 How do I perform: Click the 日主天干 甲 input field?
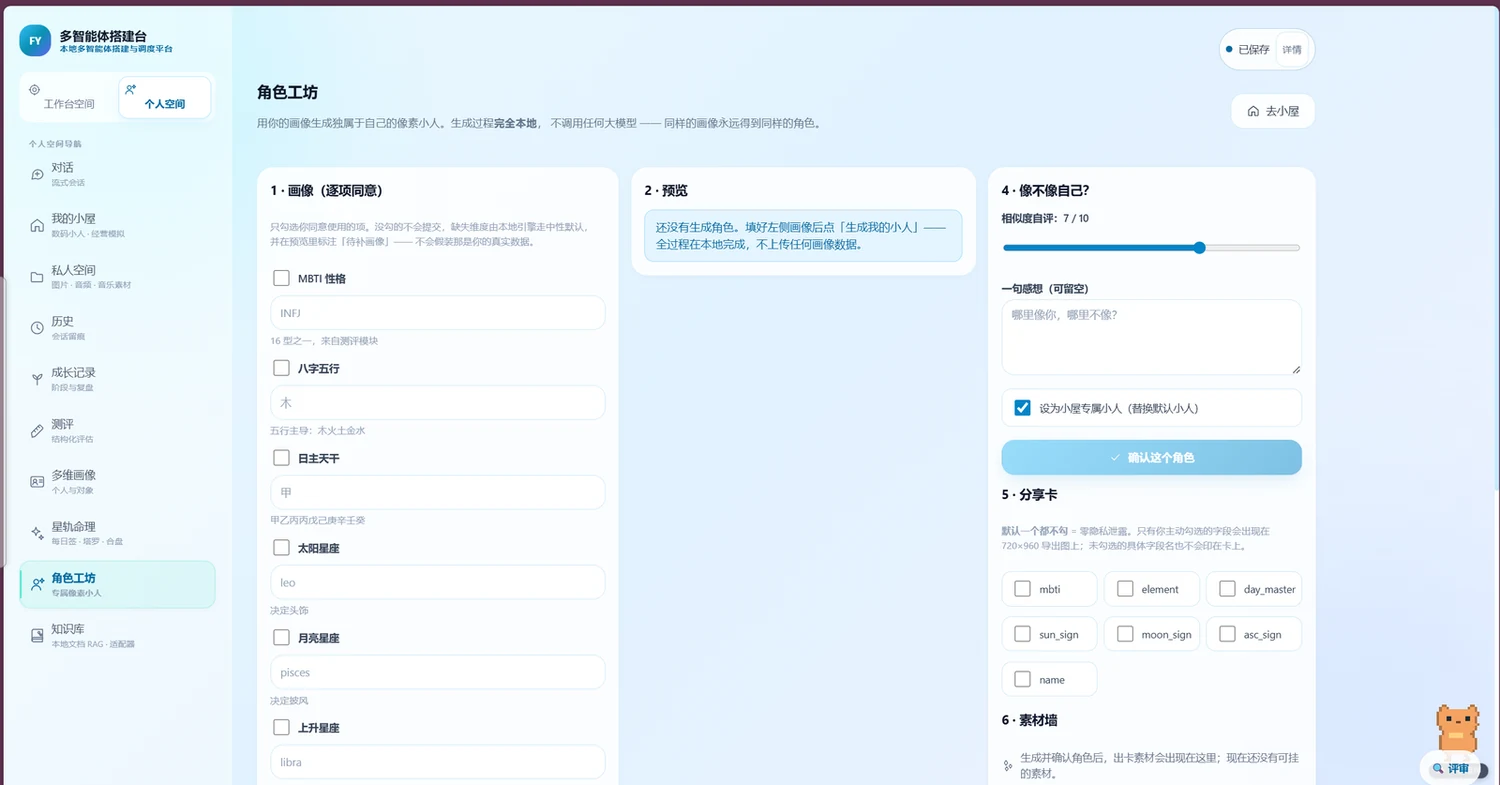coord(438,492)
